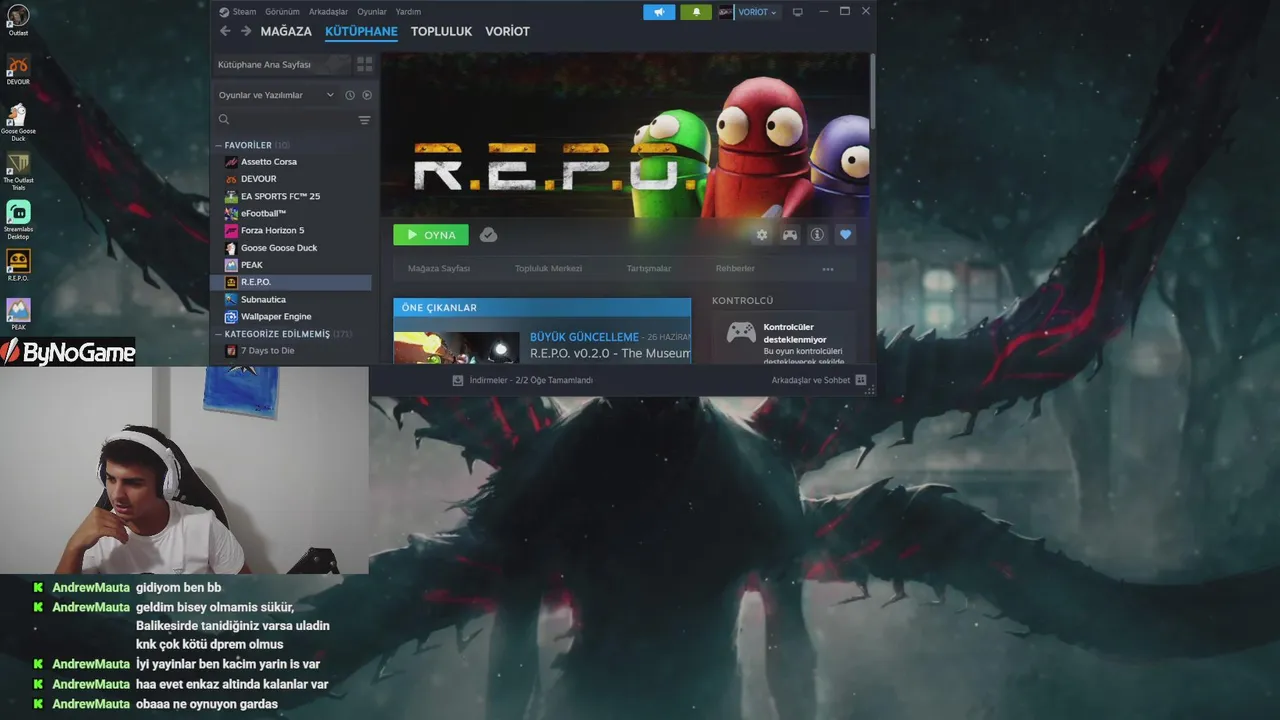Open Friends and Chat icon in footer
The height and width of the screenshot is (720, 1280).
(x=861, y=380)
